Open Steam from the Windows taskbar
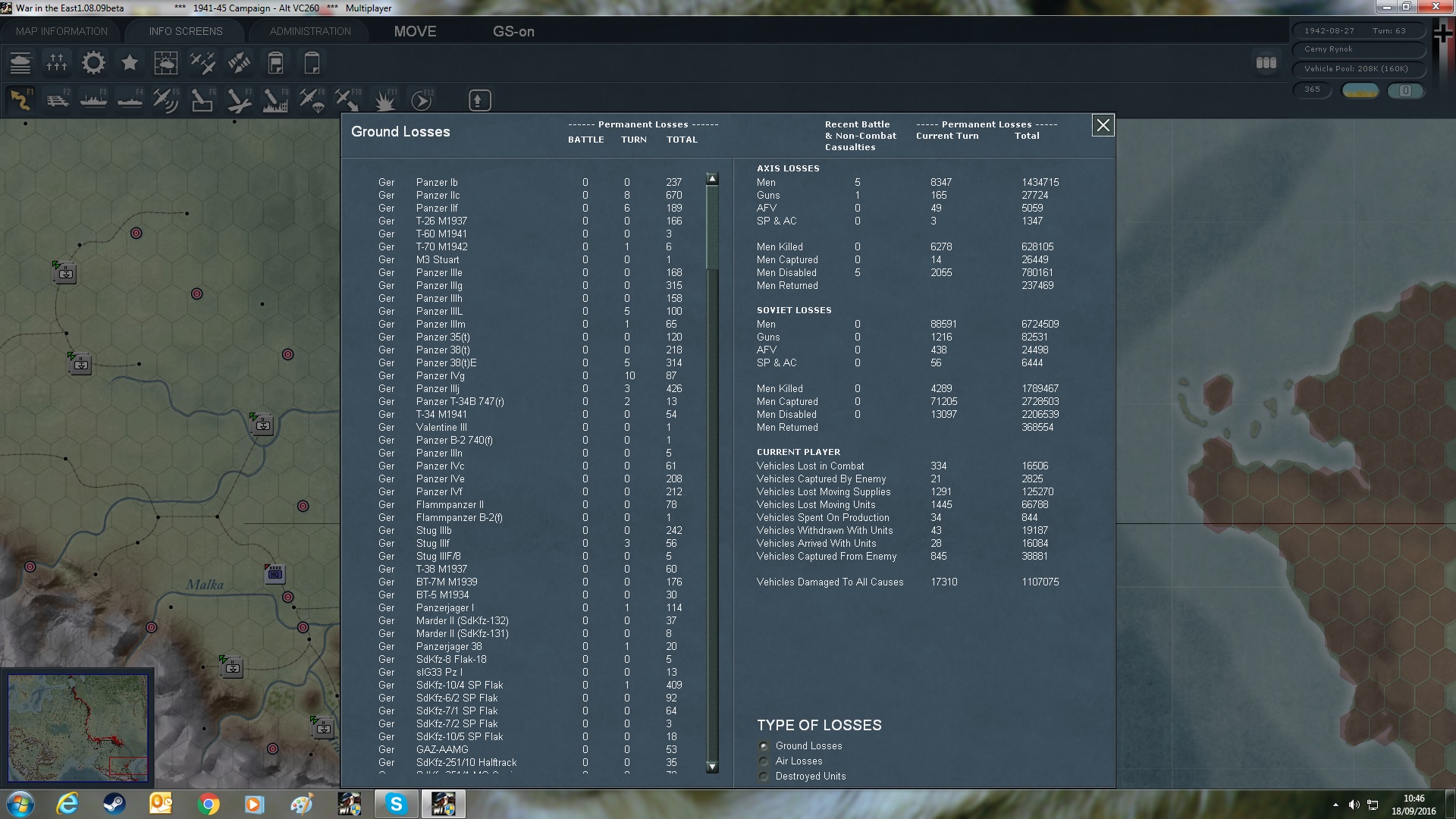 click(115, 804)
